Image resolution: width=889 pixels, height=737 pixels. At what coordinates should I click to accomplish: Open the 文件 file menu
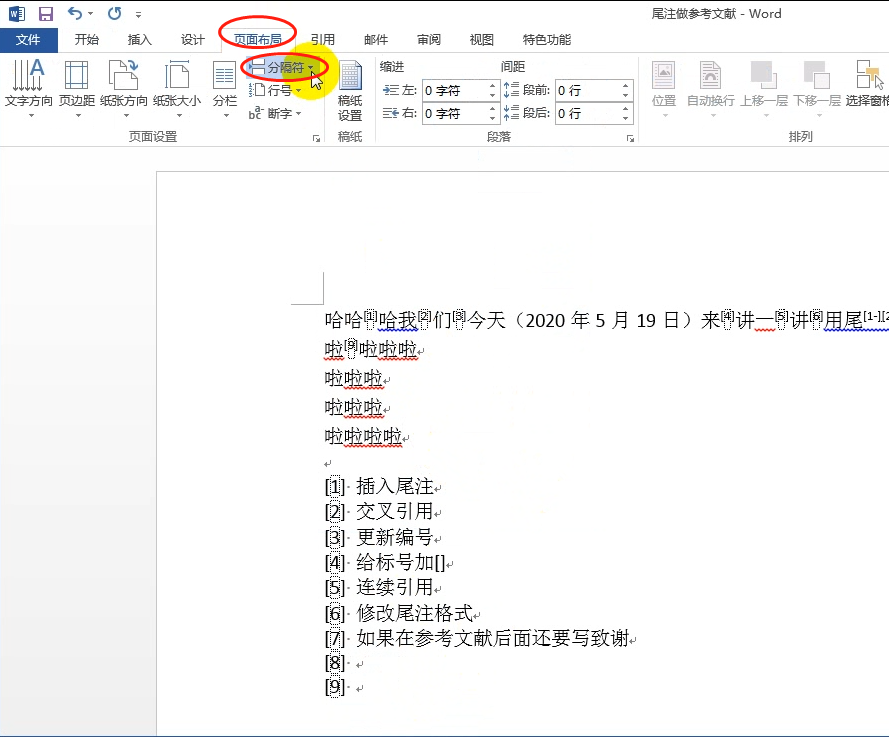coord(28,40)
